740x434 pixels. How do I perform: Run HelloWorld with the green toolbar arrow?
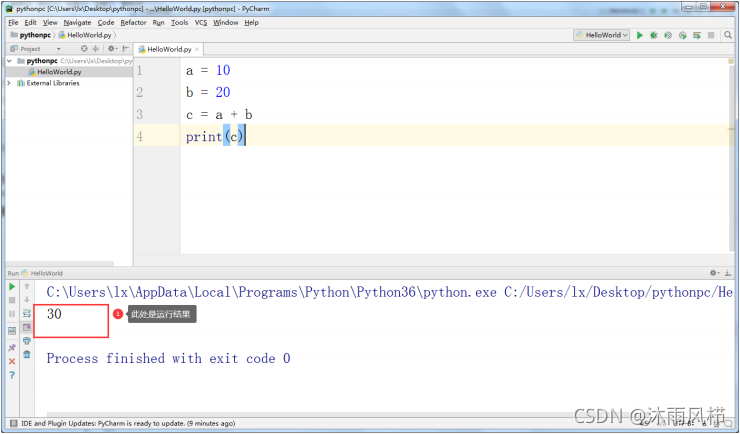(639, 35)
